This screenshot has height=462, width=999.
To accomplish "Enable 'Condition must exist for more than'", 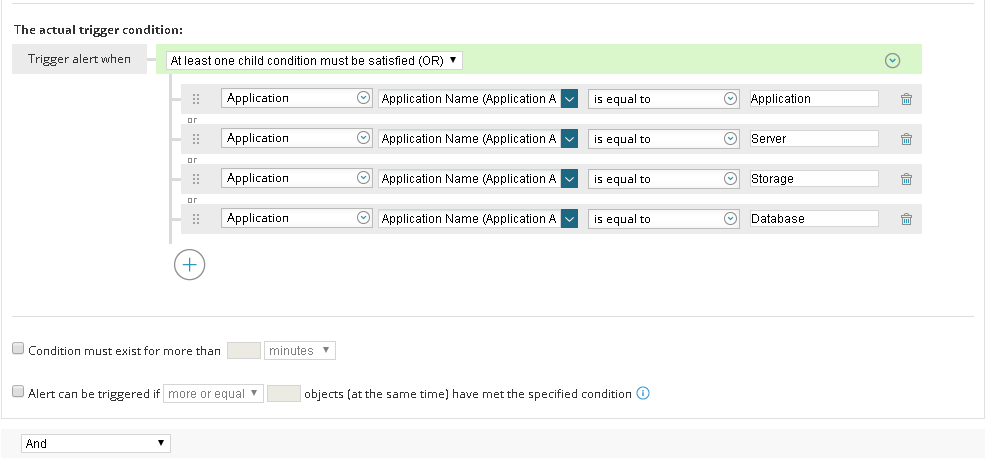I will pyautogui.click(x=18, y=349).
